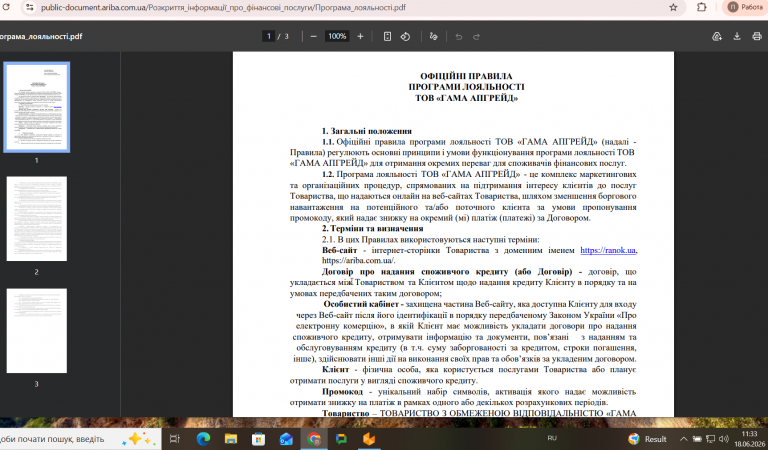Print the PDF document
Viewport: 768px width, 450px height.
tap(757, 36)
